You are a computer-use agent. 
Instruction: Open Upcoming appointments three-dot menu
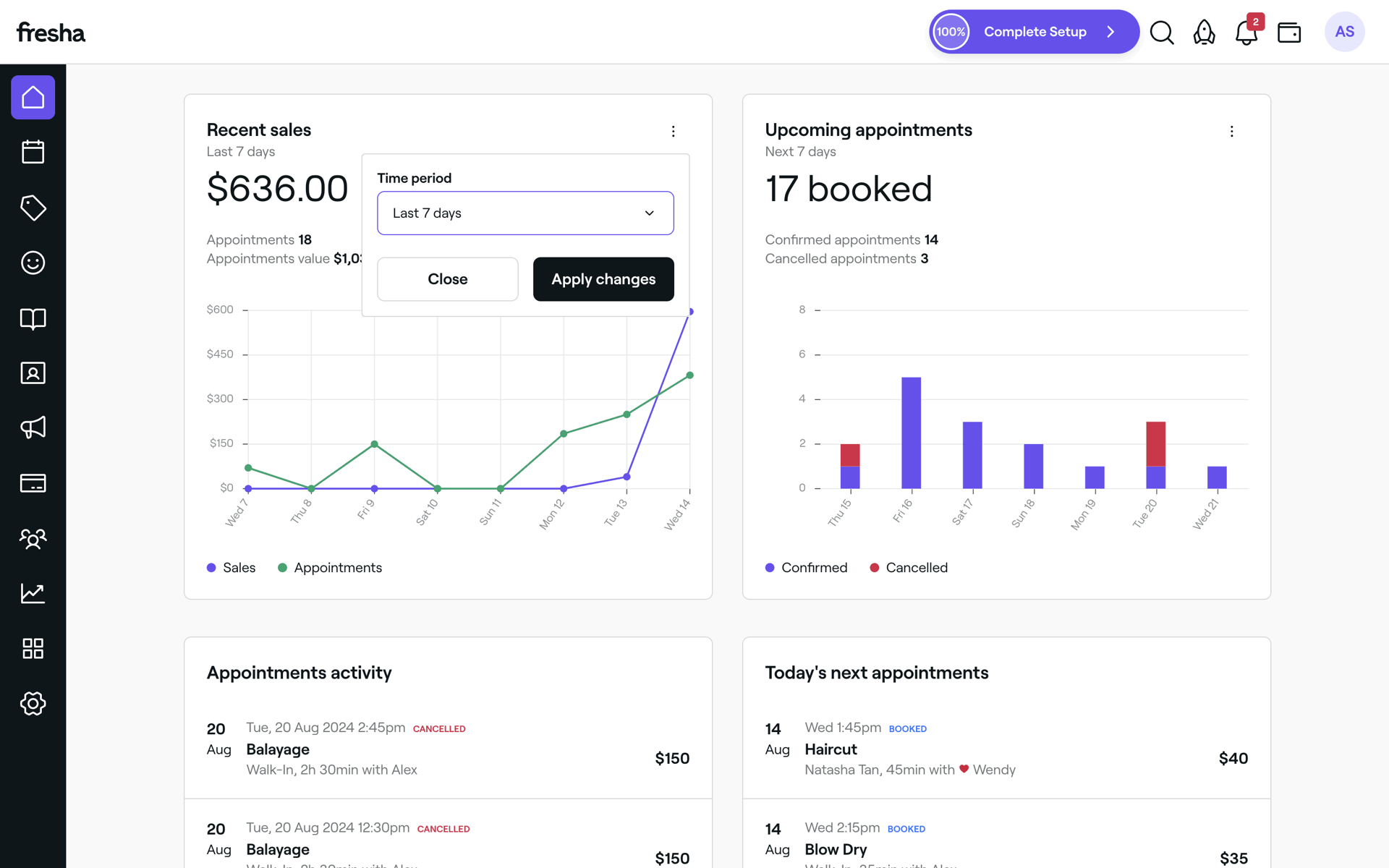[1231, 131]
